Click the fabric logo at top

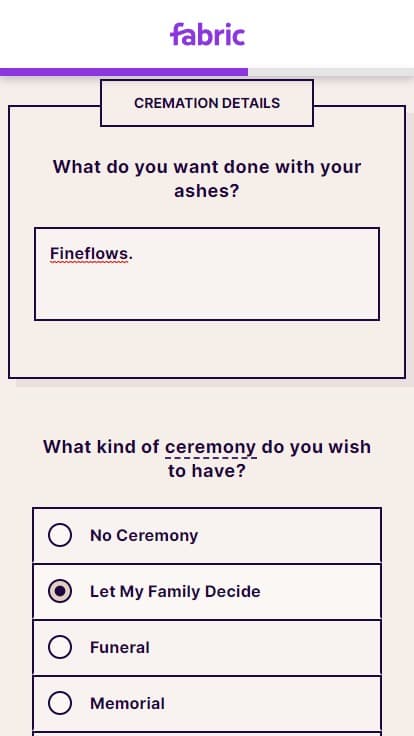(x=207, y=34)
